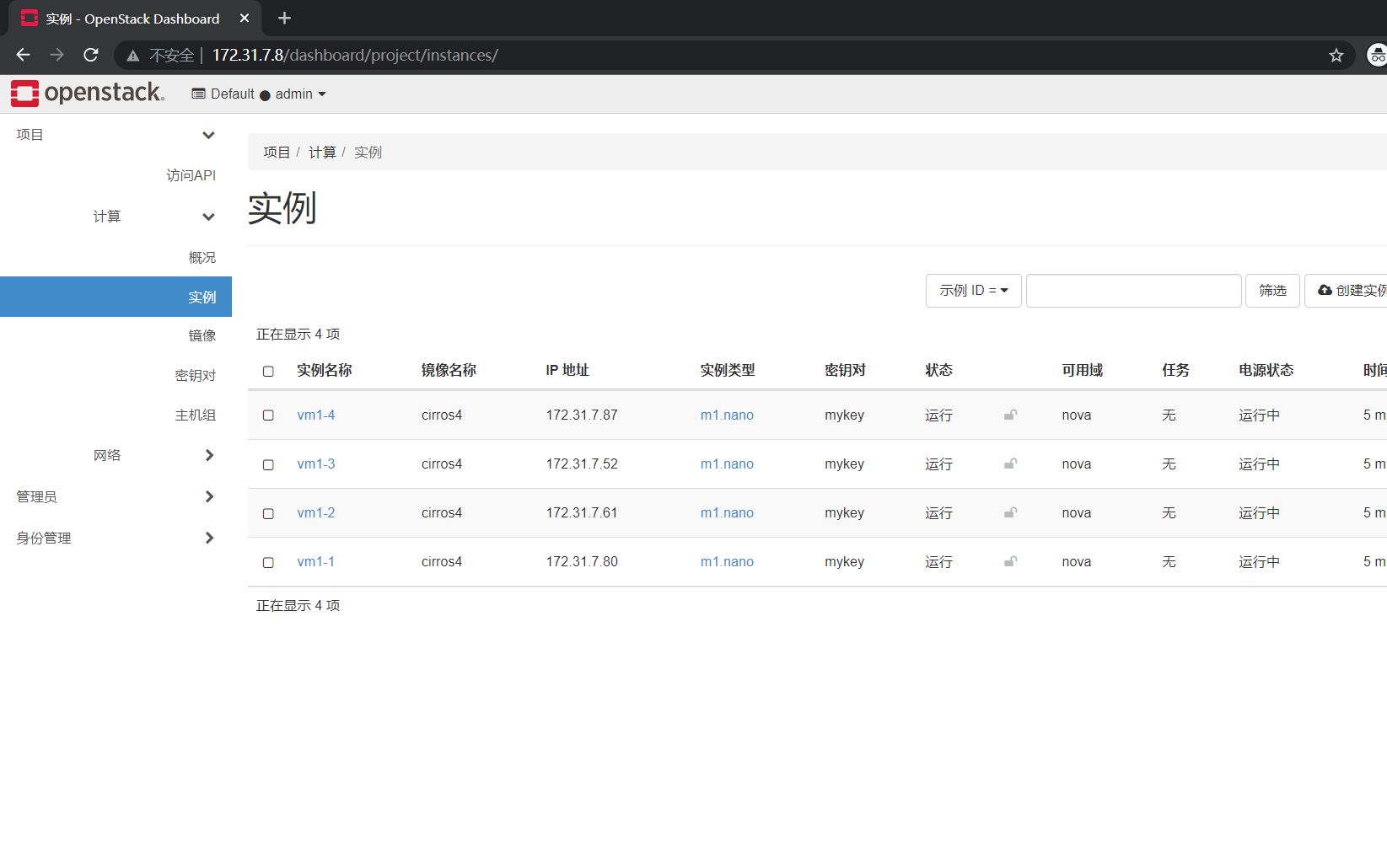This screenshot has height=868, width=1387.
Task: Open the 示例 ID filter dropdown
Action: [x=973, y=290]
